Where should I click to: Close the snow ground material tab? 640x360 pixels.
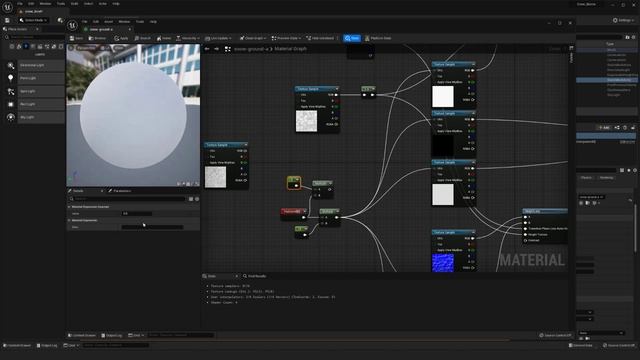(x=130, y=29)
